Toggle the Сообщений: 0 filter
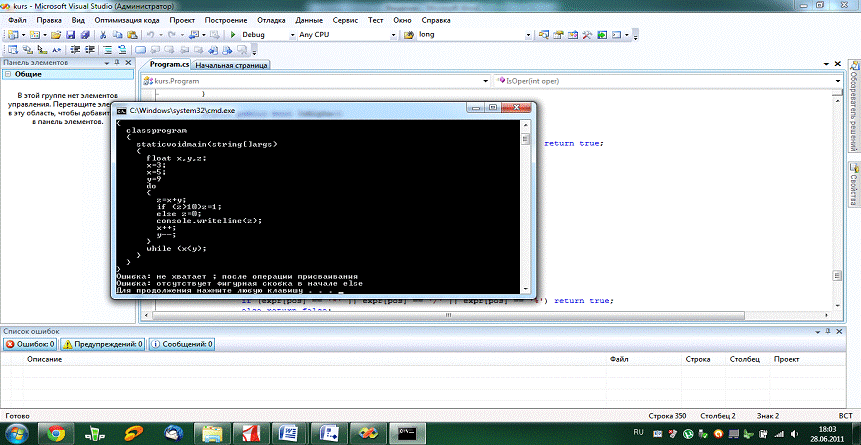The height and width of the screenshot is (445, 861). pyautogui.click(x=180, y=343)
